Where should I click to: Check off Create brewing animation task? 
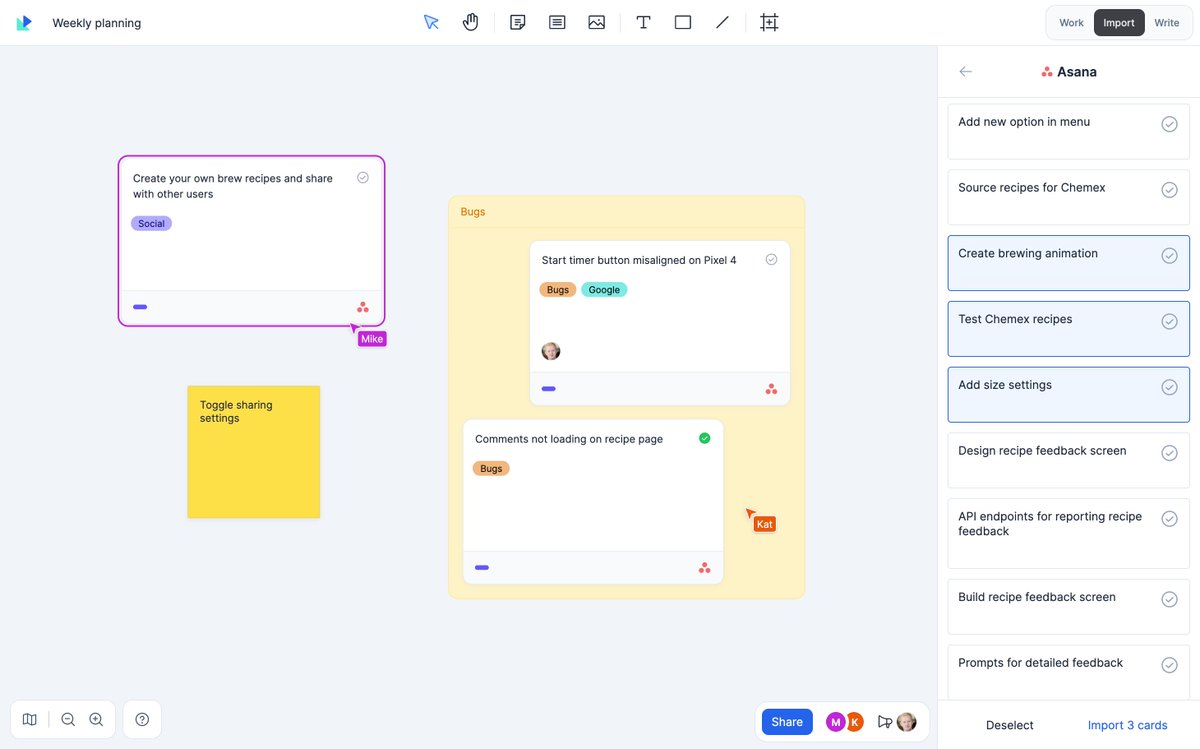(x=1169, y=256)
